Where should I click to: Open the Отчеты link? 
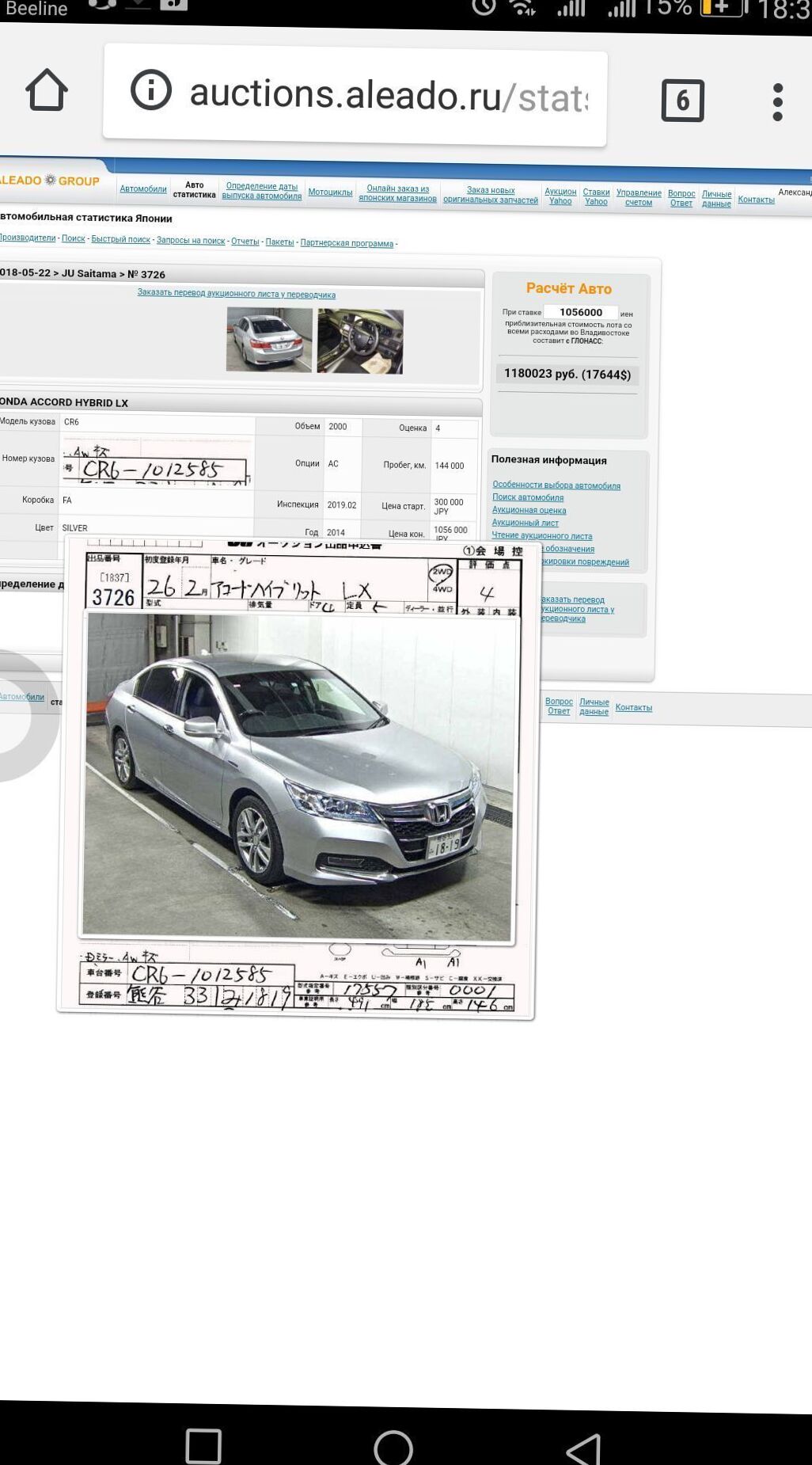click(245, 242)
